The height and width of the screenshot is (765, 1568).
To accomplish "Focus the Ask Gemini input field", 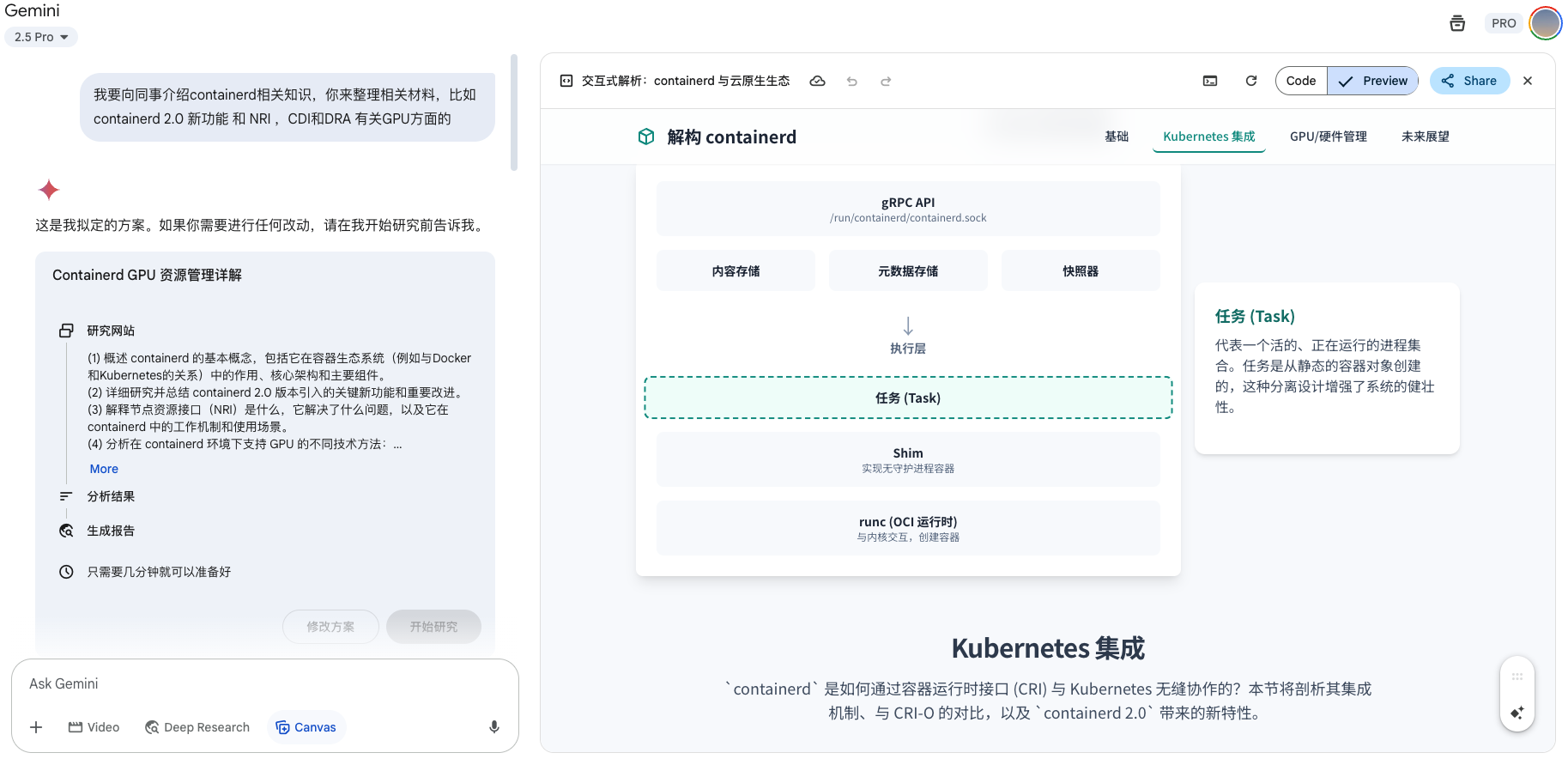I will (x=264, y=683).
